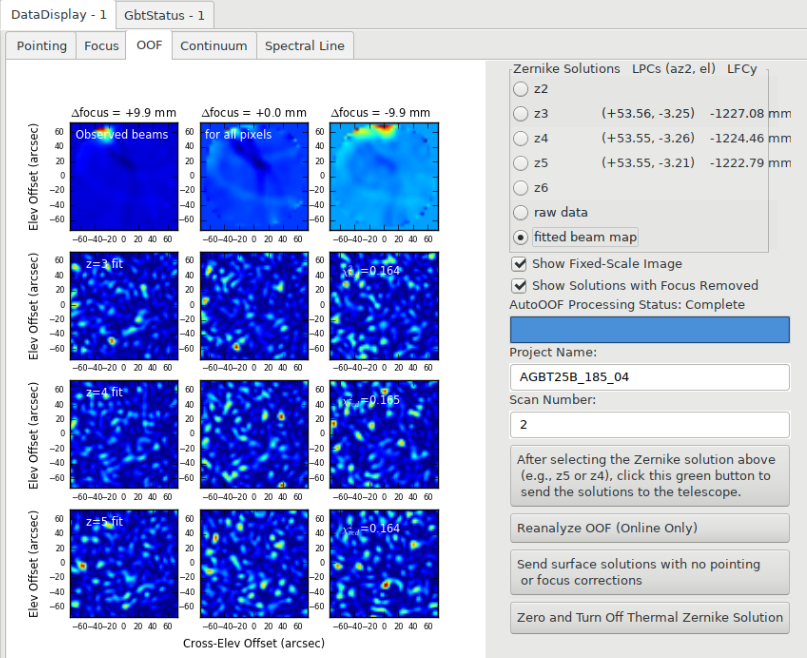Click the z=5 row middle residual plot
Image resolution: width=807 pixels, height=658 pixels.
254,564
